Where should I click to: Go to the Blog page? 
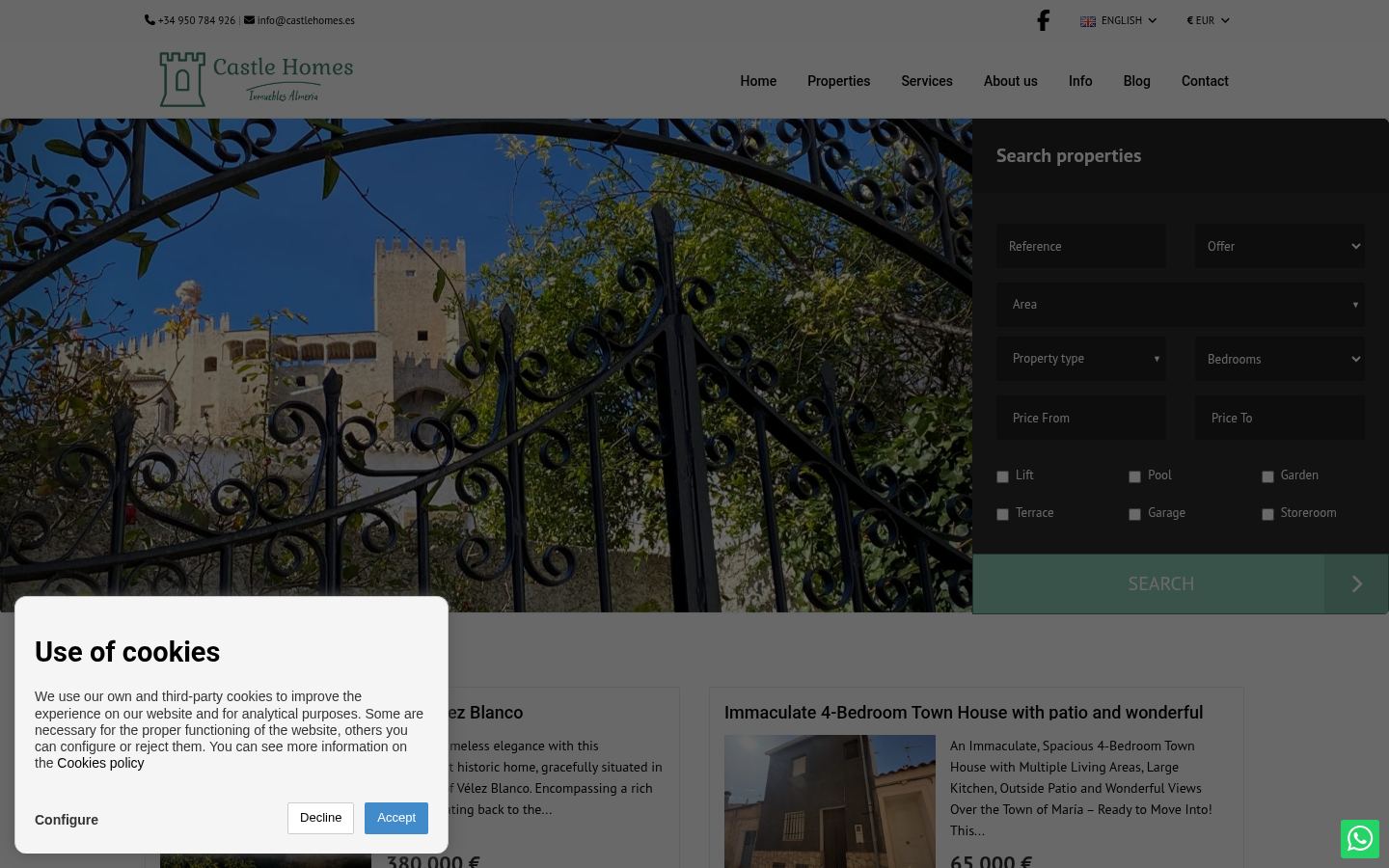pos(1136,81)
